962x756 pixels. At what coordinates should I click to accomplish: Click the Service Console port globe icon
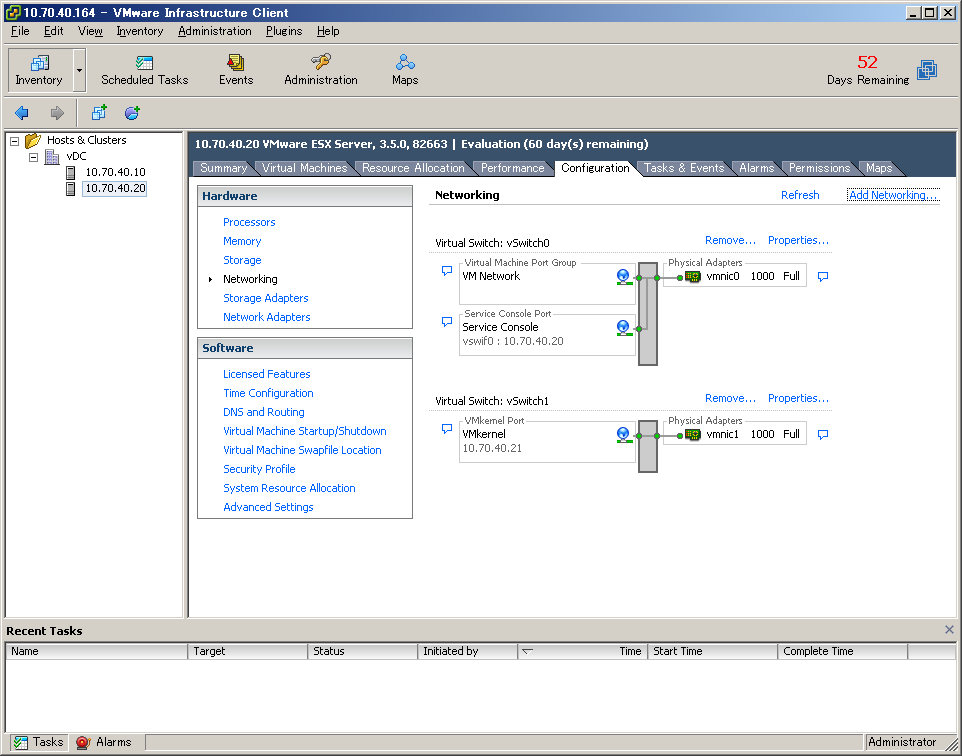click(x=623, y=328)
